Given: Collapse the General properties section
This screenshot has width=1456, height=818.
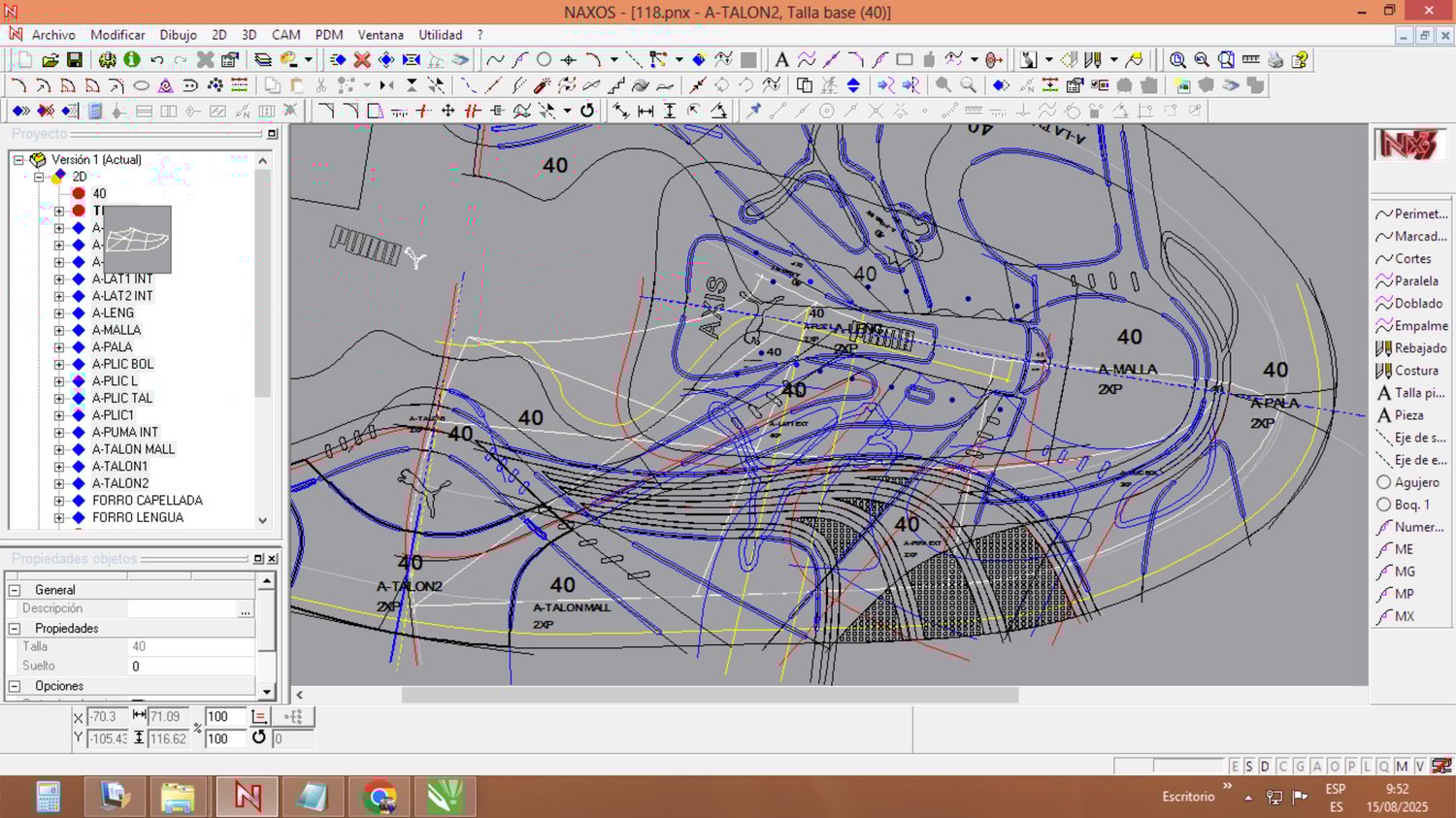Looking at the screenshot, I should click(x=15, y=590).
